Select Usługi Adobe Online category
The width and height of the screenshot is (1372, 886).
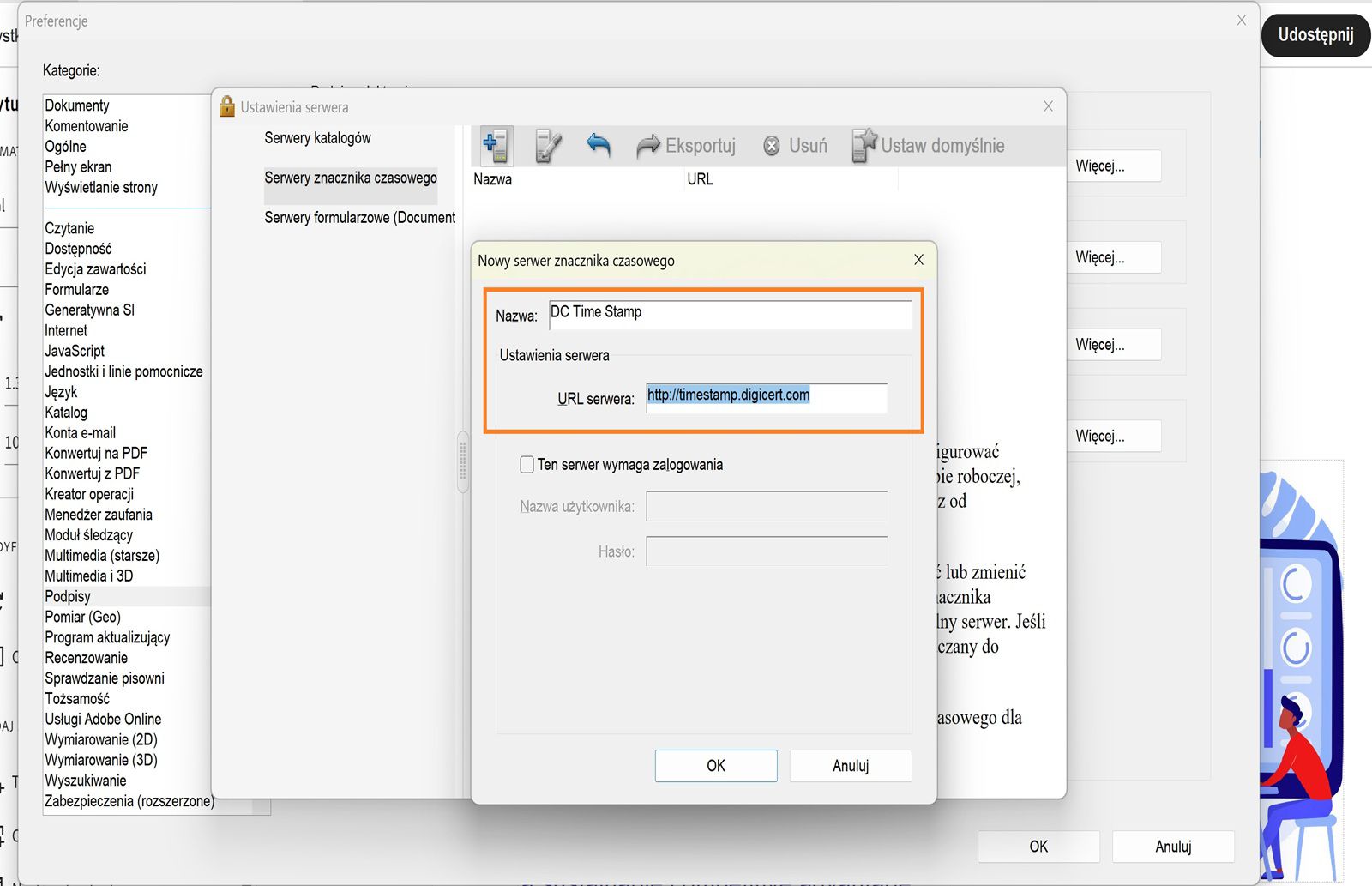click(103, 720)
